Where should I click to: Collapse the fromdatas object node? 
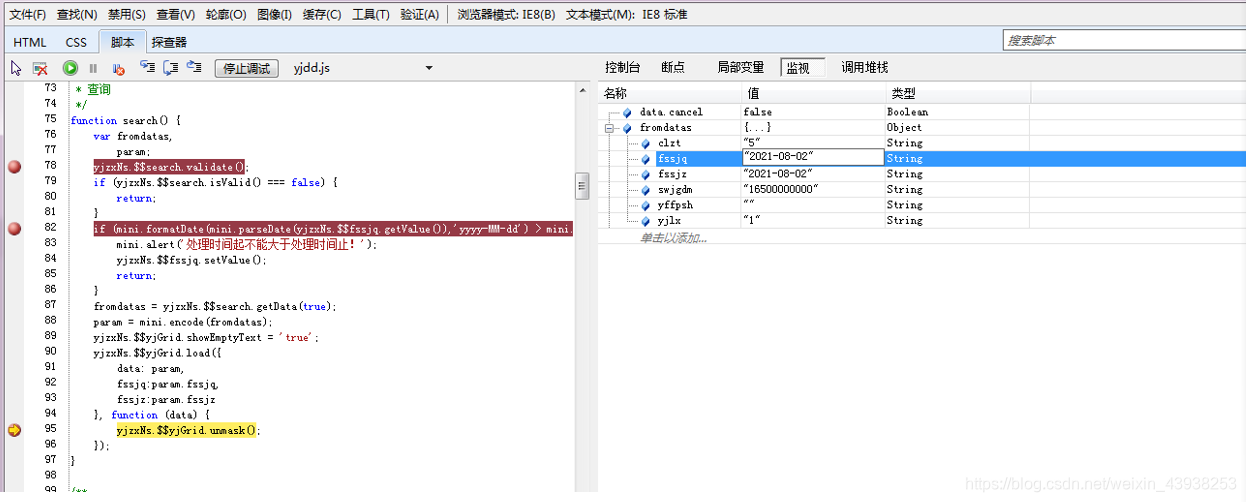[609, 128]
